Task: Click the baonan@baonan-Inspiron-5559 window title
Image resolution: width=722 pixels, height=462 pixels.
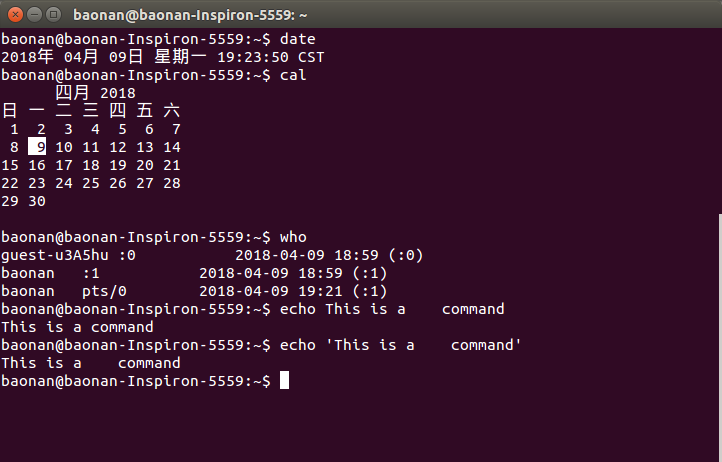Action: (190, 14)
